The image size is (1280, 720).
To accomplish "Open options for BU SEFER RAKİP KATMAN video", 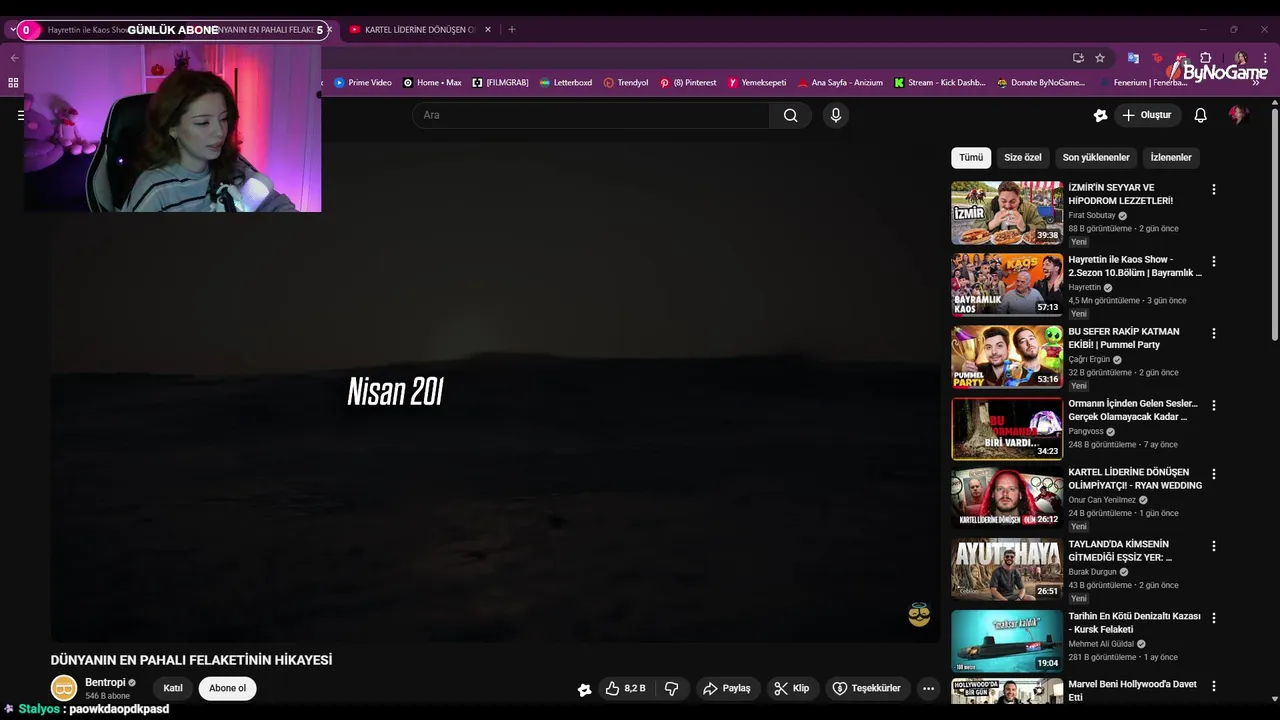I will click(1214, 333).
